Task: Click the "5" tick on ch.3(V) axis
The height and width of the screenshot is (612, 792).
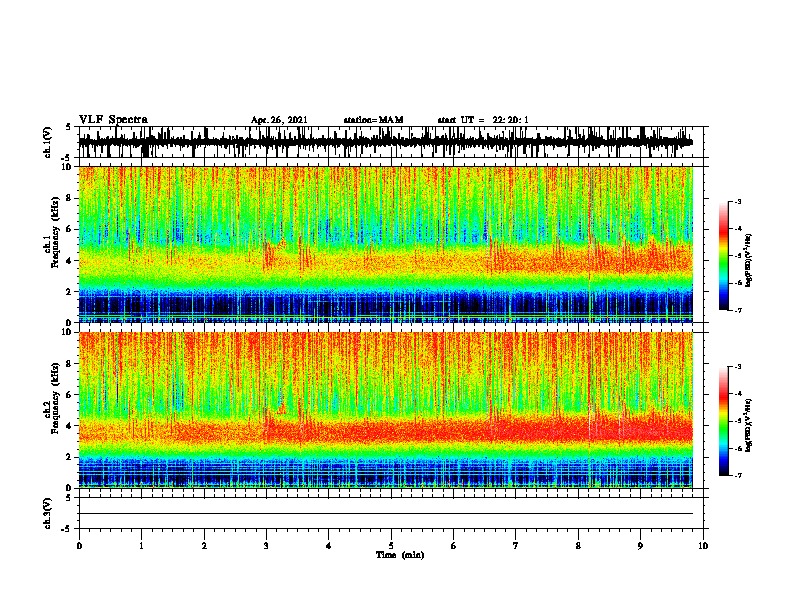Action: (x=69, y=498)
